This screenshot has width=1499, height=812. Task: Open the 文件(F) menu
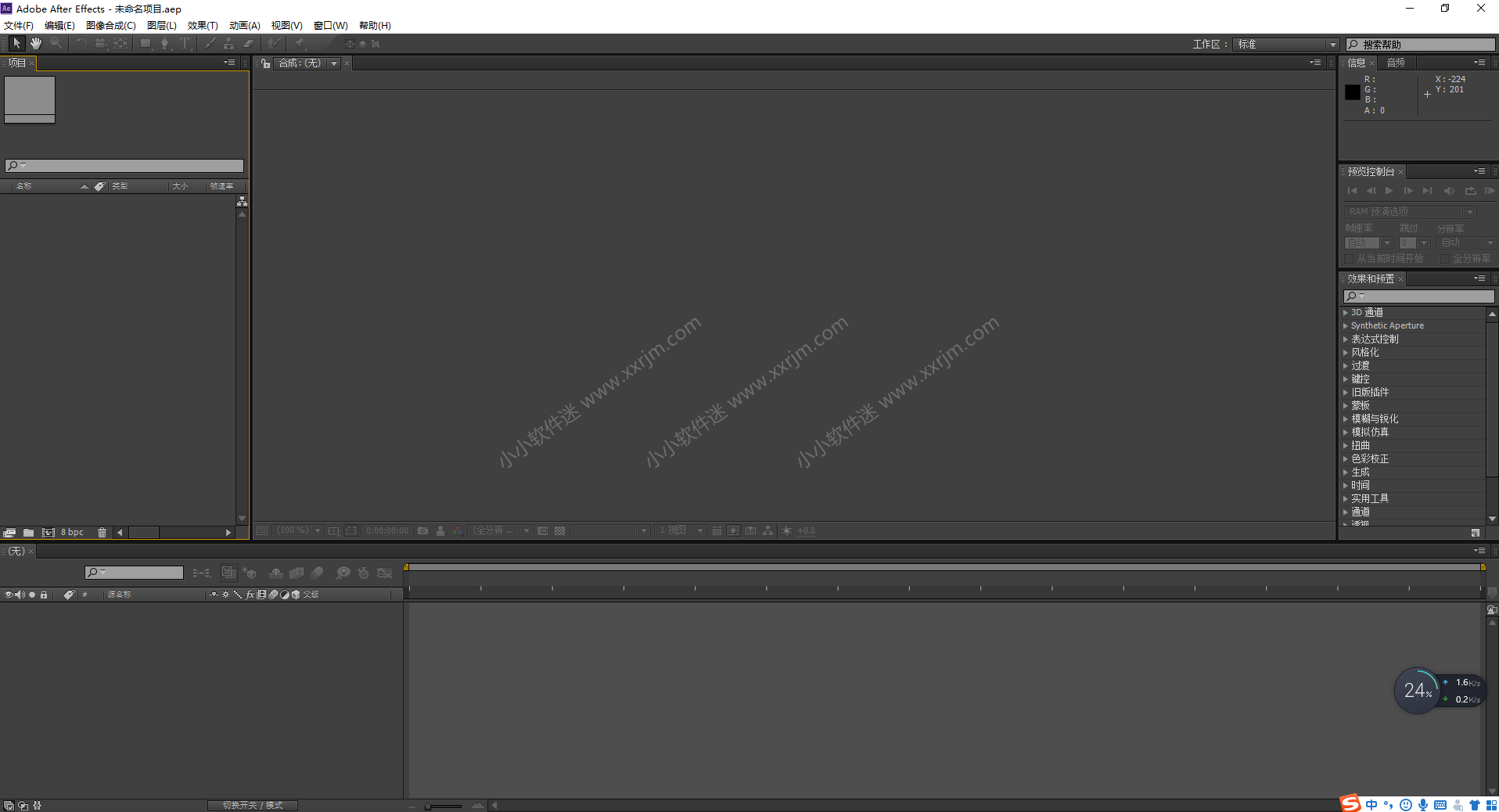click(x=19, y=26)
